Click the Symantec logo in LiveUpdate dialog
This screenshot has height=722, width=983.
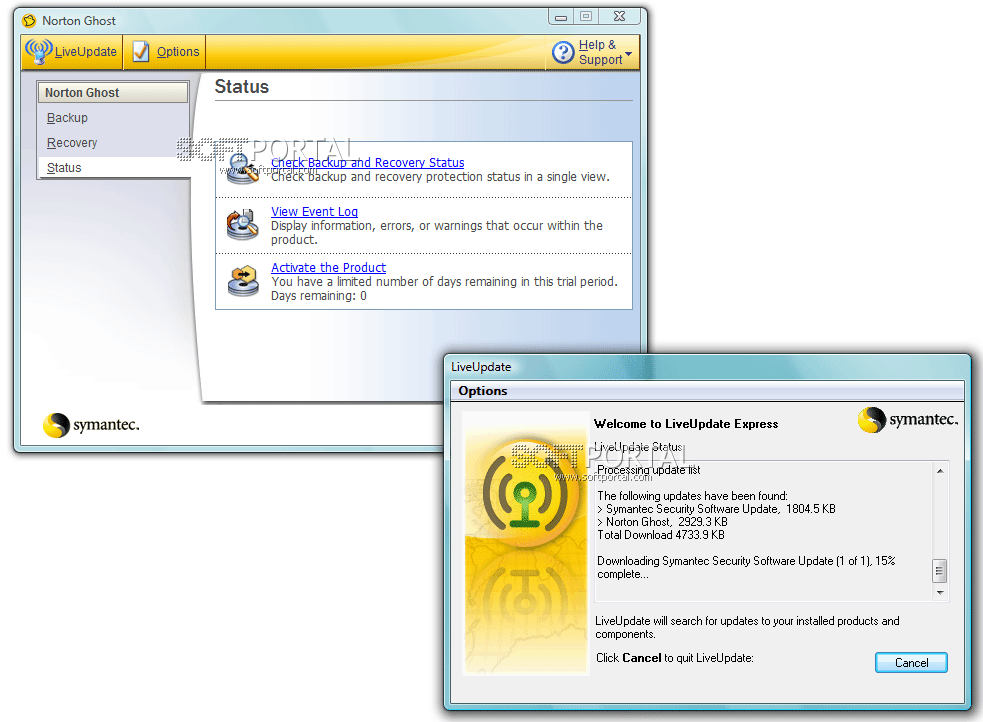908,419
